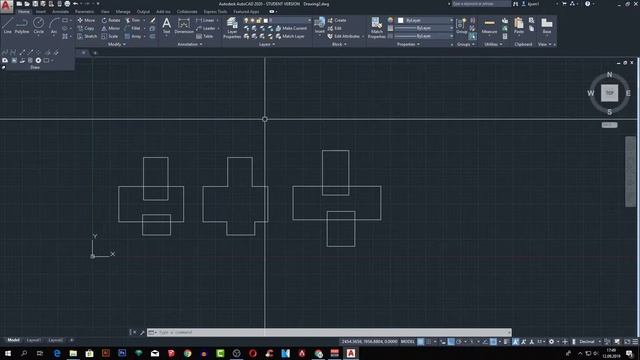Toggle annotation visibility in status bar
This screenshot has height=360, width=640.
pos(516,342)
